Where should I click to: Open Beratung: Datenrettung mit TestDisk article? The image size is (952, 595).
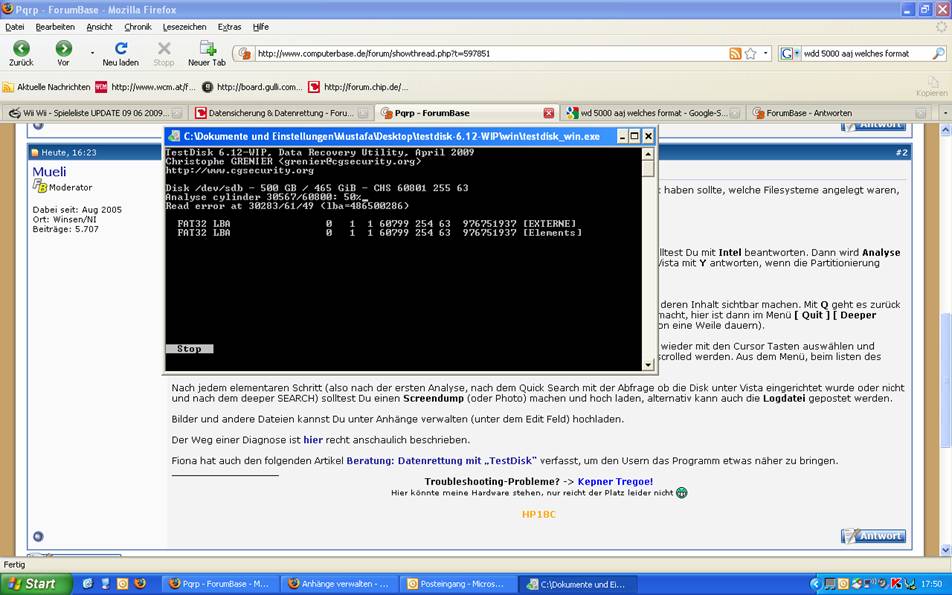[441, 461]
